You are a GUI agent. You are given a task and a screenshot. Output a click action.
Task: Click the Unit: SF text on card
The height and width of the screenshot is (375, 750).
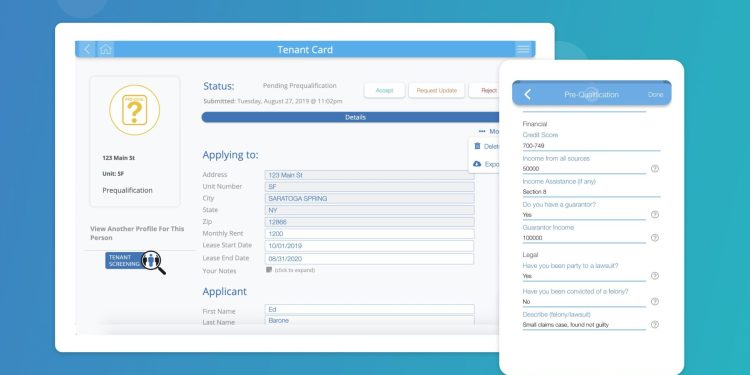coord(113,174)
